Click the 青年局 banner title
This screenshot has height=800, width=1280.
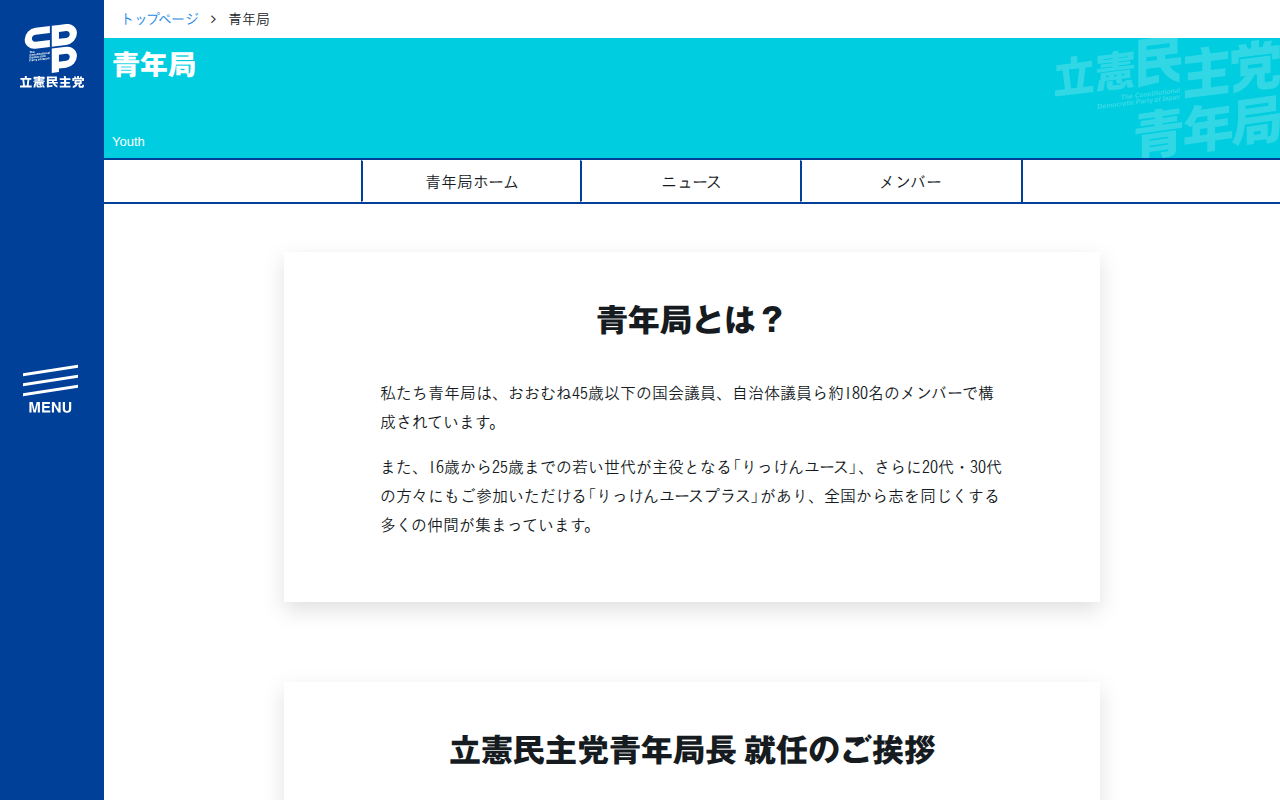point(154,65)
